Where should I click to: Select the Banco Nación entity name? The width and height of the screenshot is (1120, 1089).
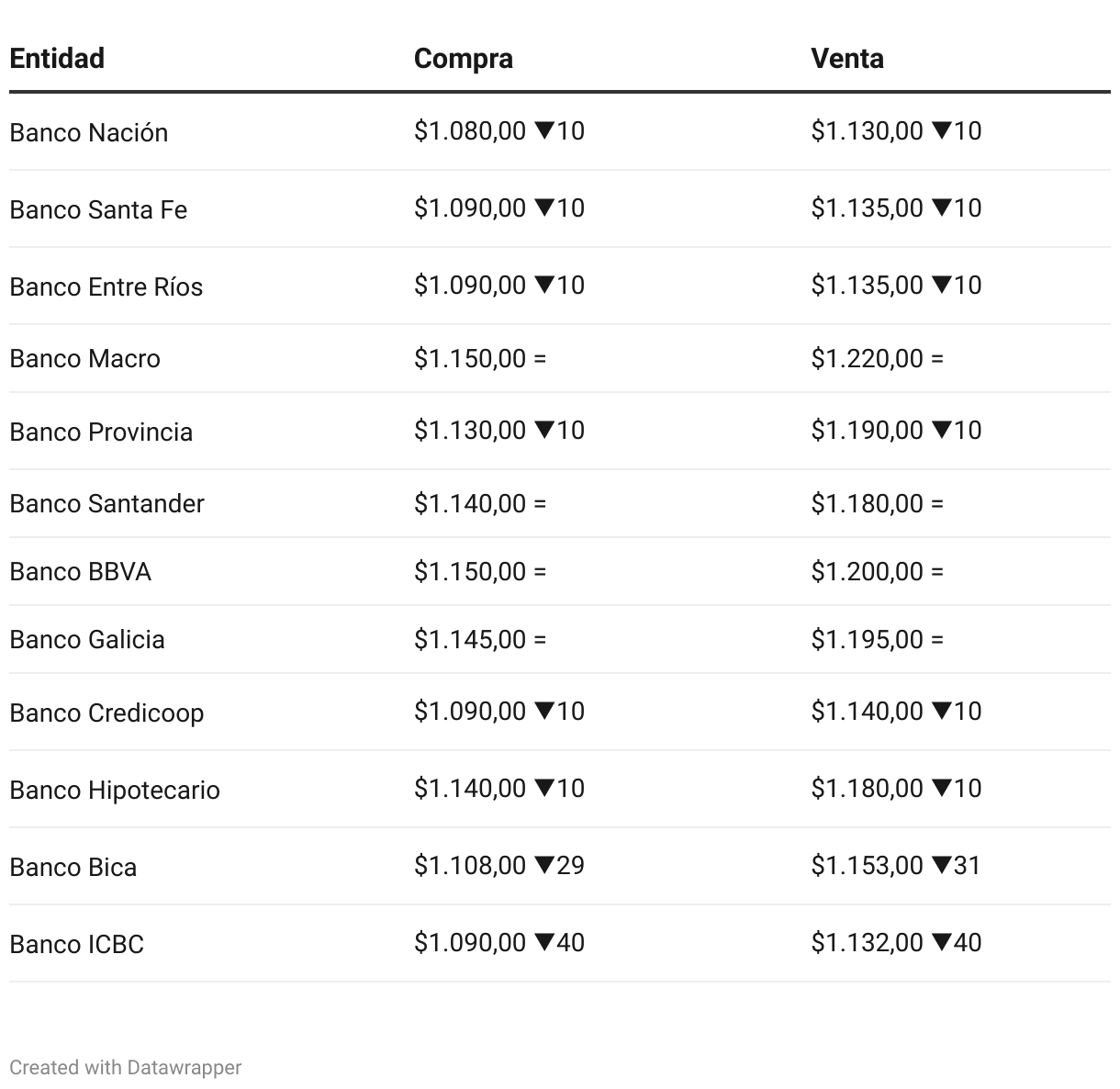[88, 132]
